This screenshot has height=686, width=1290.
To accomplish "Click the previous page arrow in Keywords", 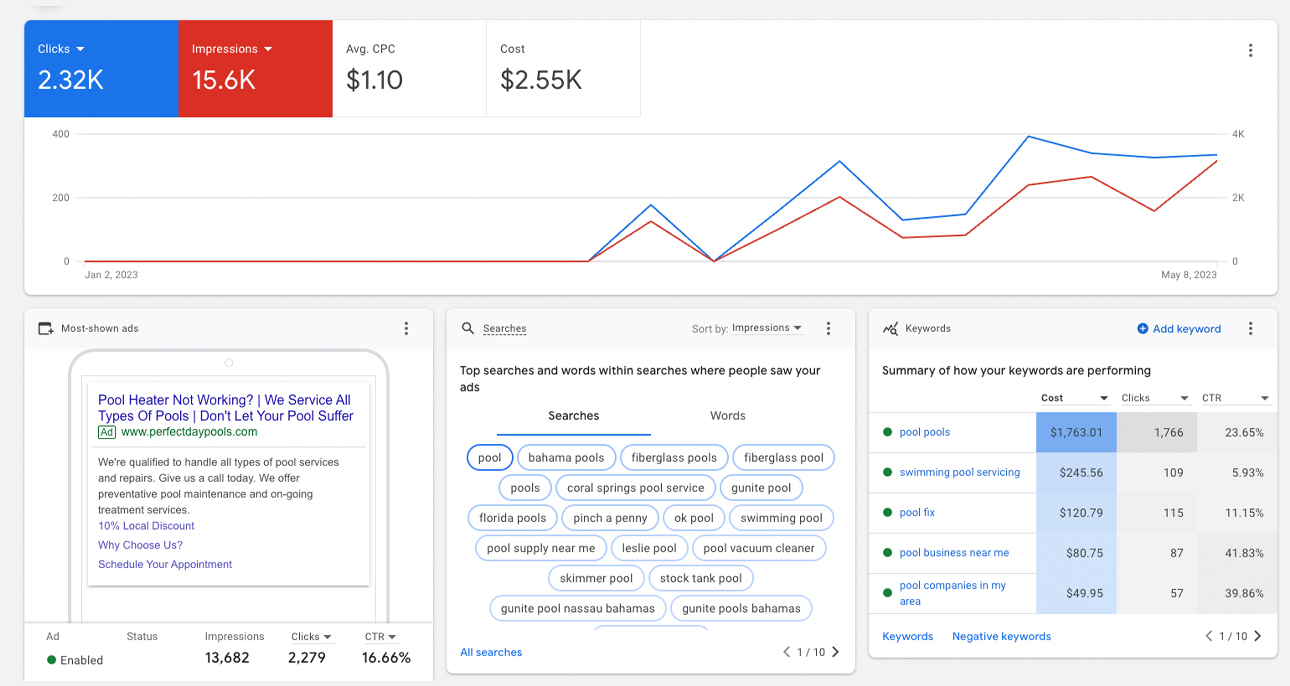I will (x=1208, y=636).
